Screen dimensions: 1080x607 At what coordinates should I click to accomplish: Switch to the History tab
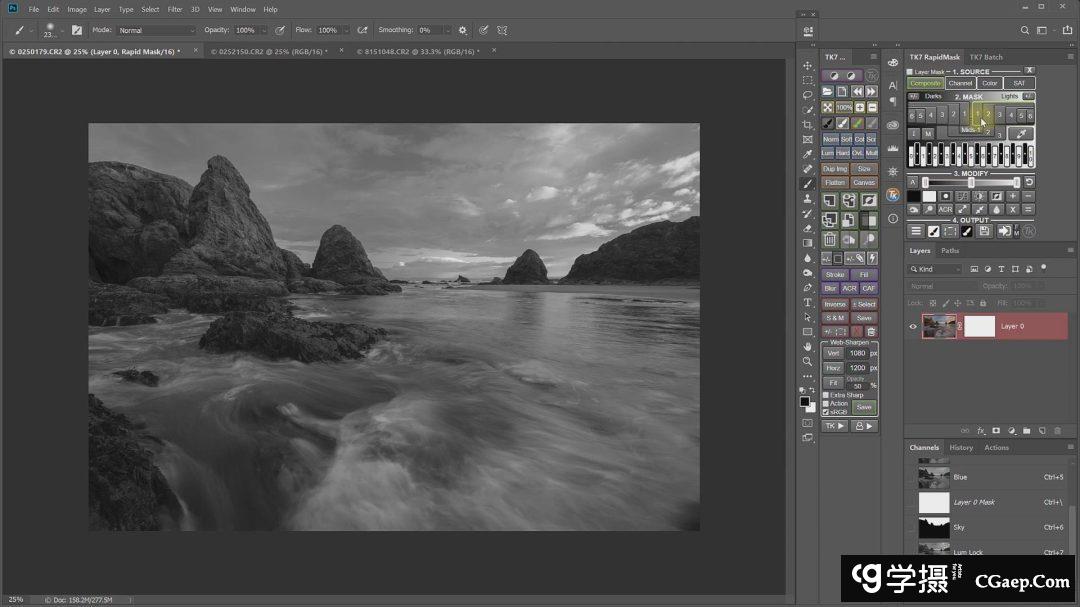tap(961, 447)
